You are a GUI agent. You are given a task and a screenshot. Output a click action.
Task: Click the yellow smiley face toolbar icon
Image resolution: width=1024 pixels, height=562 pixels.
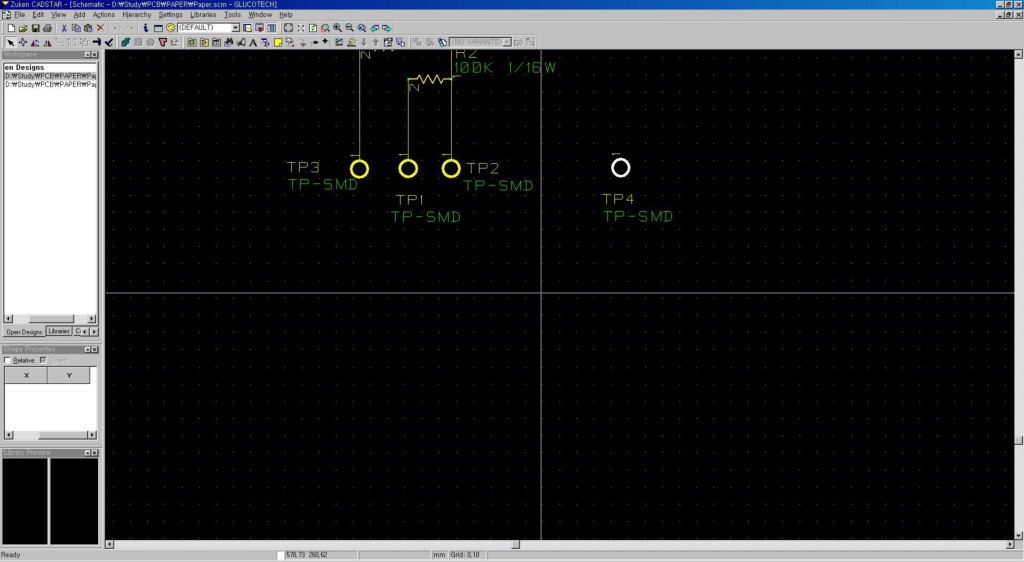(170, 28)
